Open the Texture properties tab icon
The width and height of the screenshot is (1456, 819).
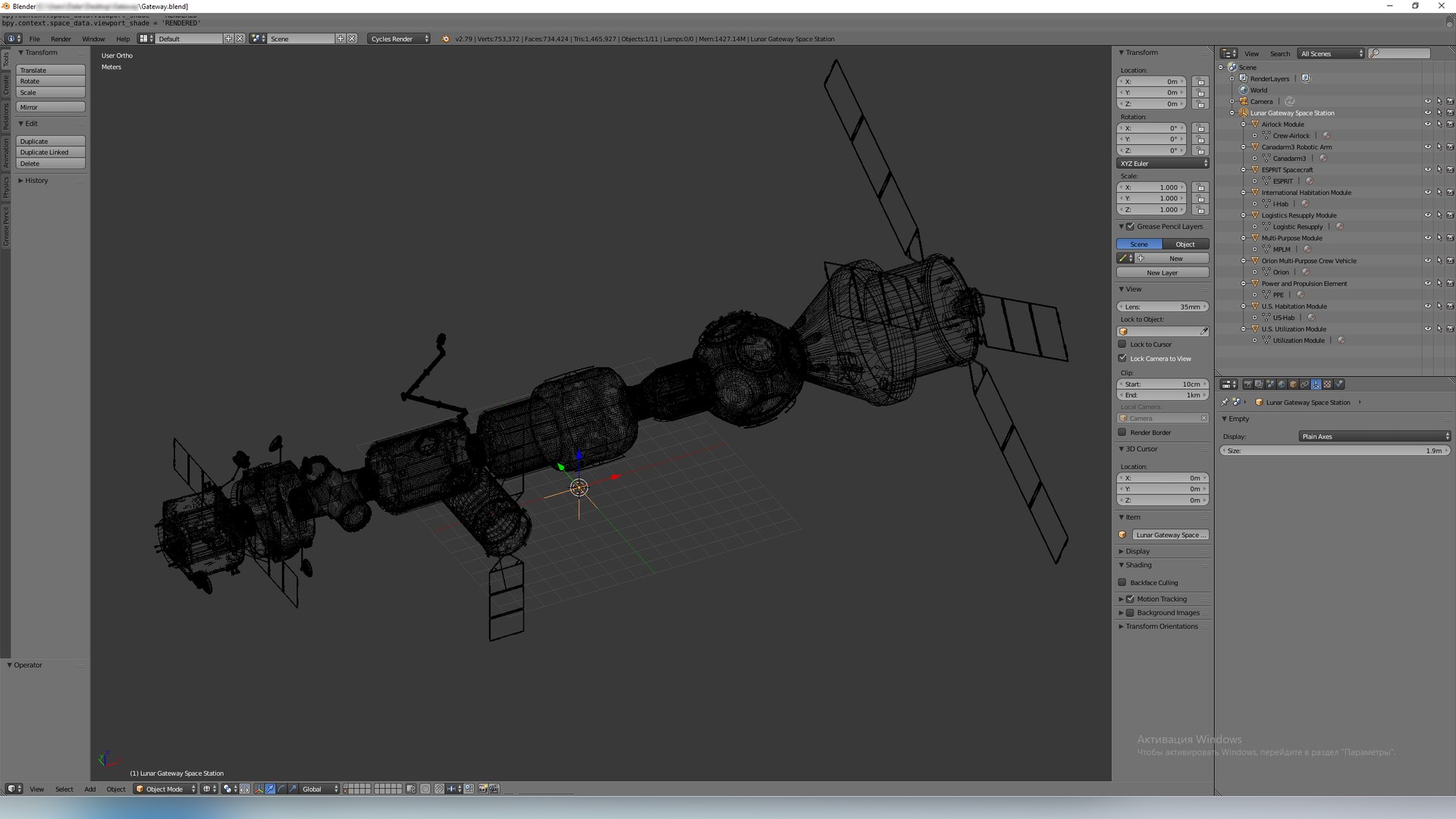click(1327, 384)
